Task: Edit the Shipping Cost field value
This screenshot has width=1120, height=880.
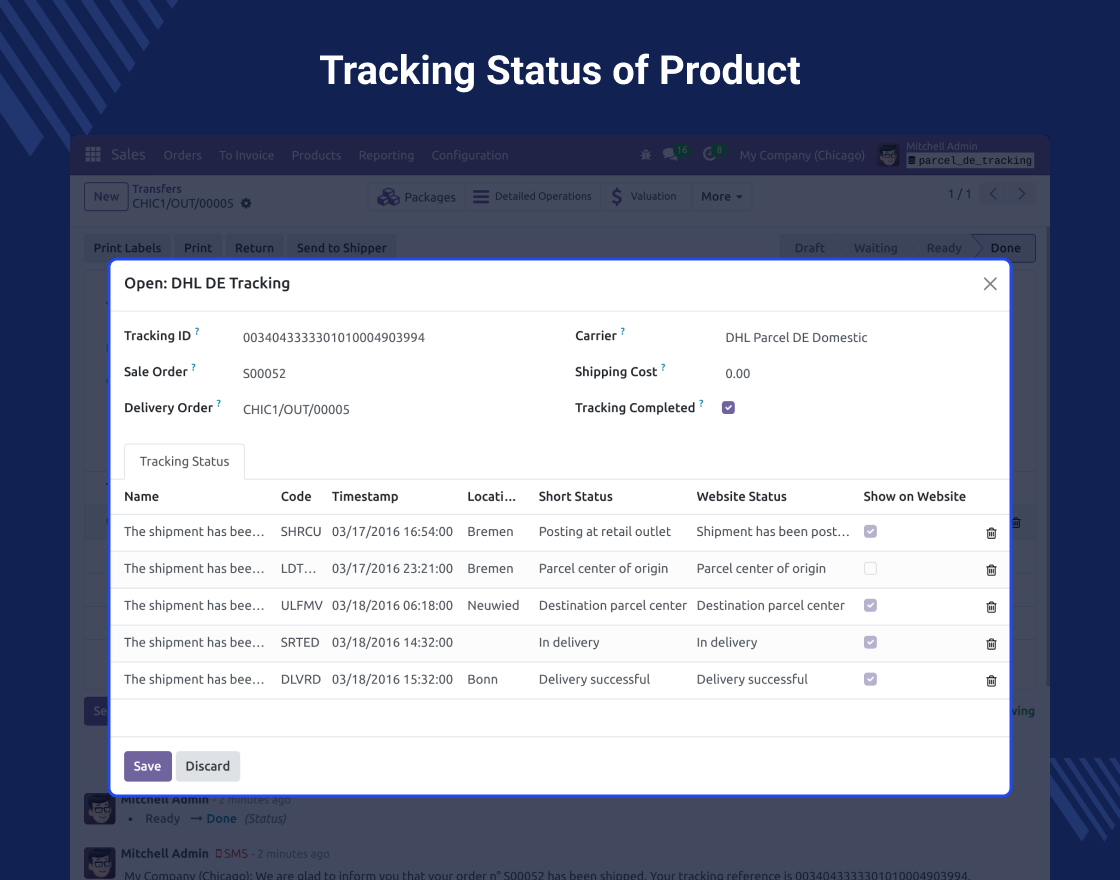Action: (x=800, y=373)
